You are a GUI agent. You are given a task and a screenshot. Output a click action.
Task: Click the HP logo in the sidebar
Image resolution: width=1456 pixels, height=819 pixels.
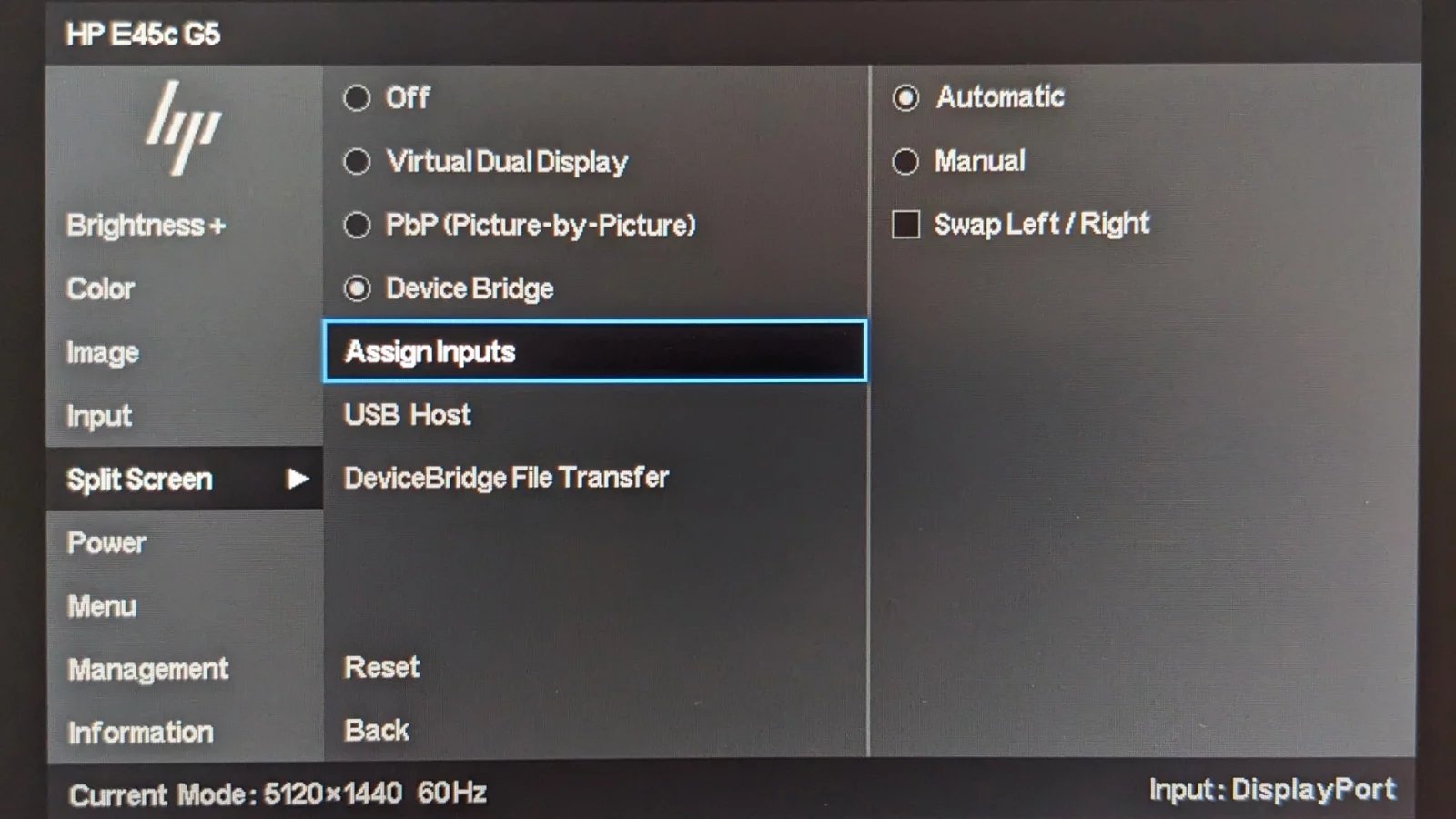183,126
